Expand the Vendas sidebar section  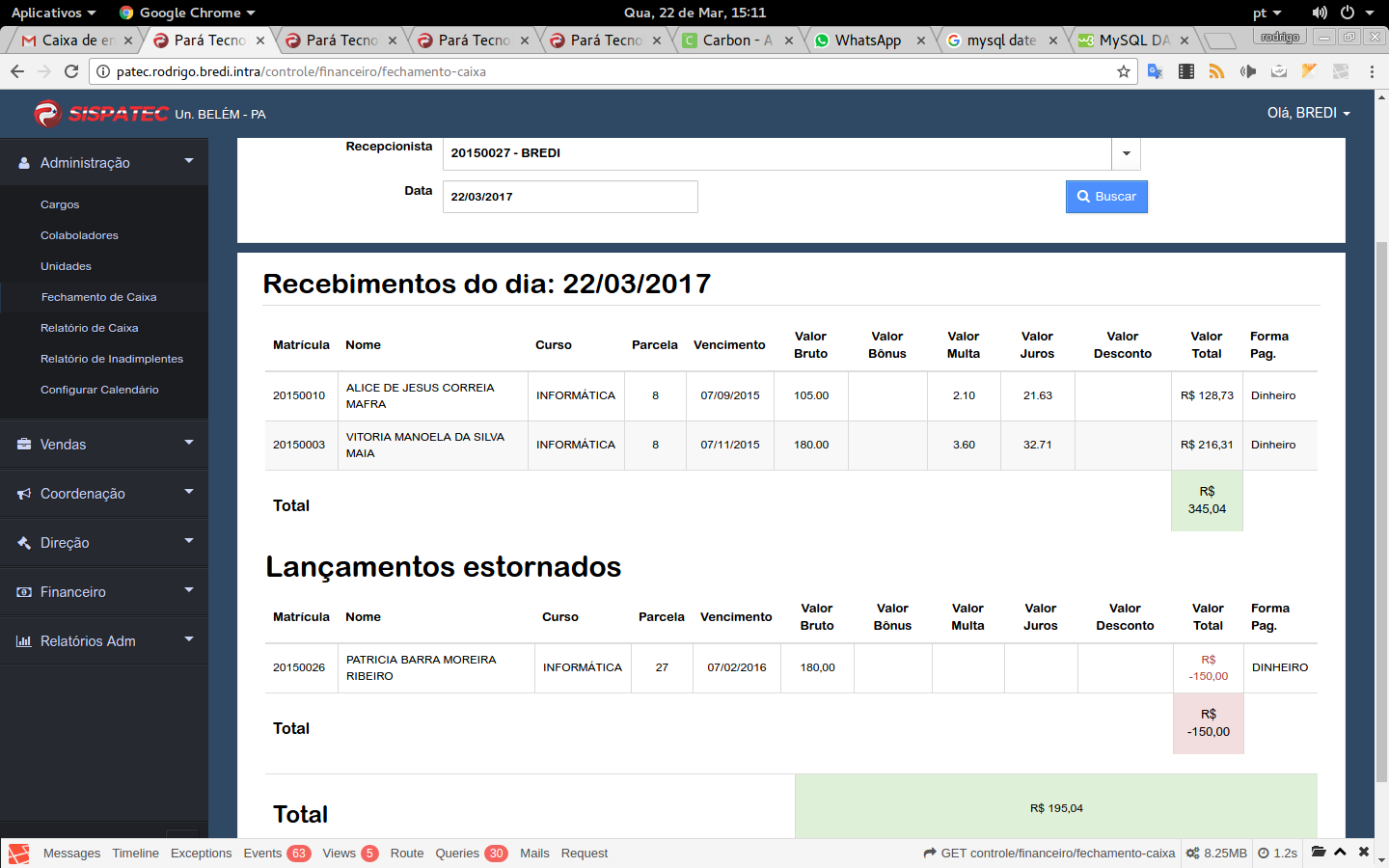pyautogui.click(x=104, y=445)
